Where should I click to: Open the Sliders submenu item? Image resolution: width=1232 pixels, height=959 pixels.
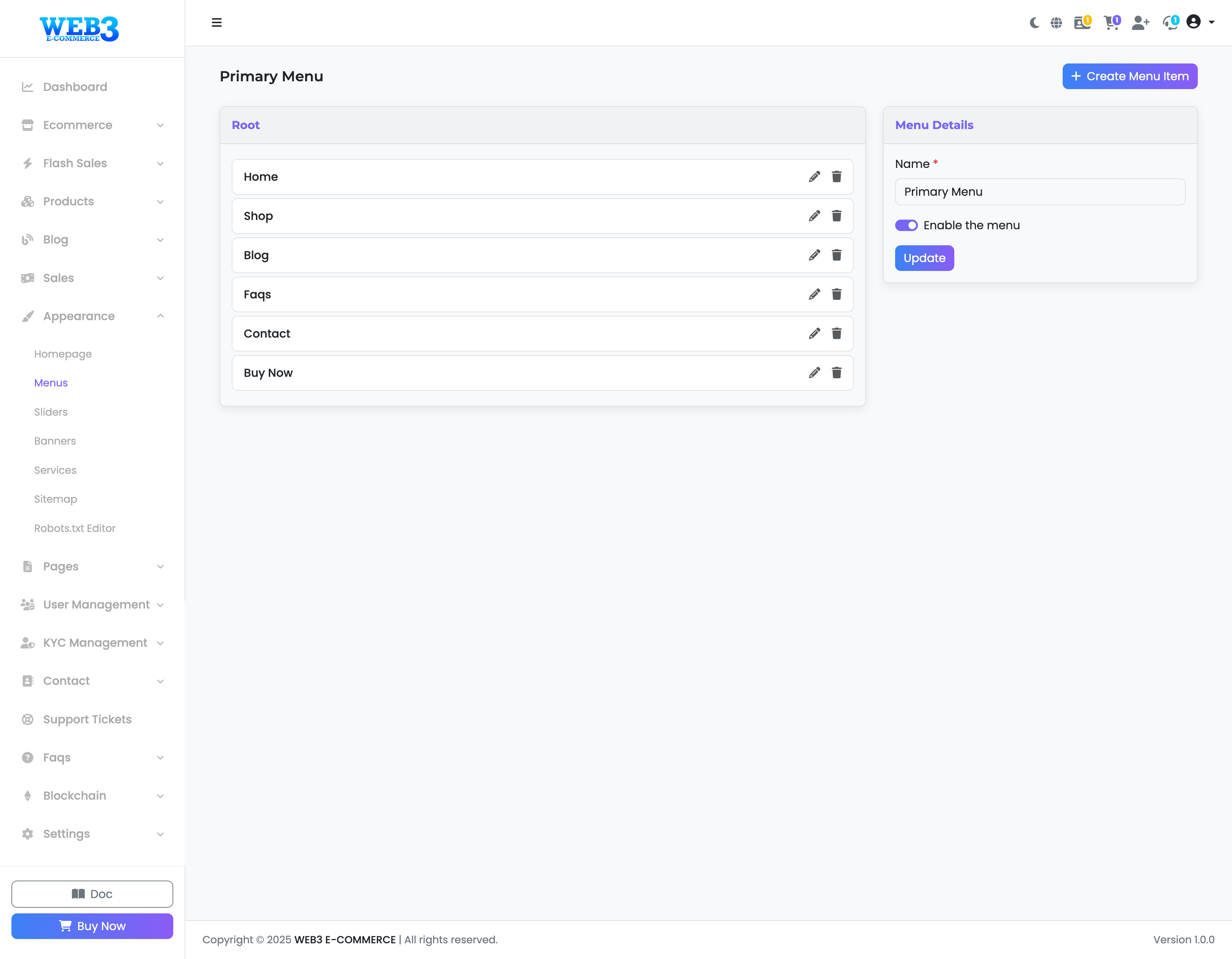click(51, 412)
